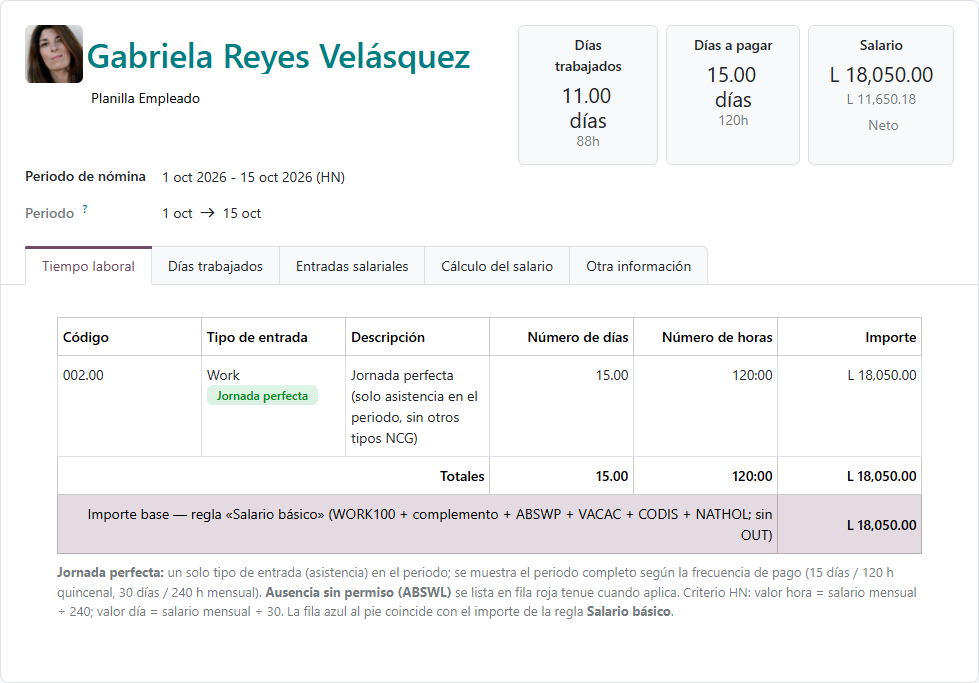979x683 pixels.
Task: Click the Periodo de nómina value '1 oct 2026 - 15 oct 2026 (HN)'
Action: tap(253, 177)
